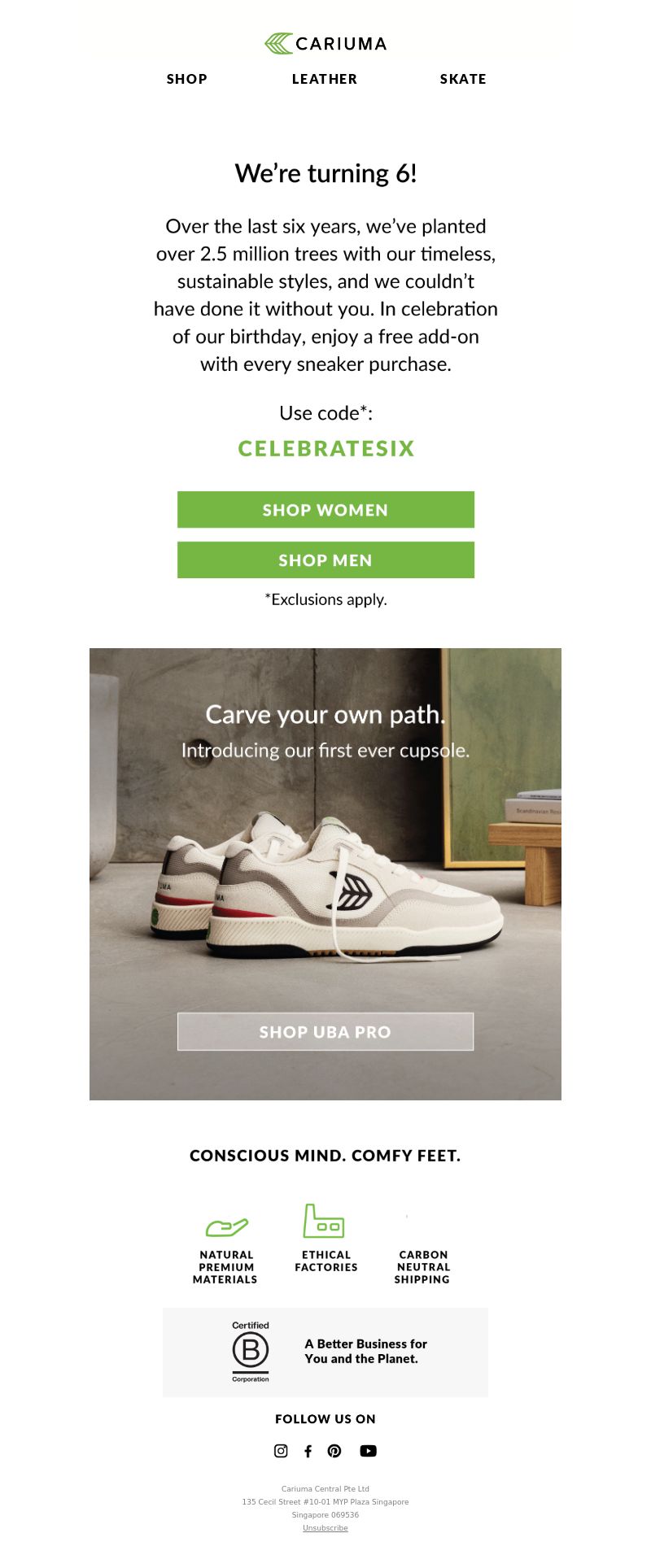The height and width of the screenshot is (1568, 651).
Task: Open the Facebook icon
Action: click(308, 1451)
